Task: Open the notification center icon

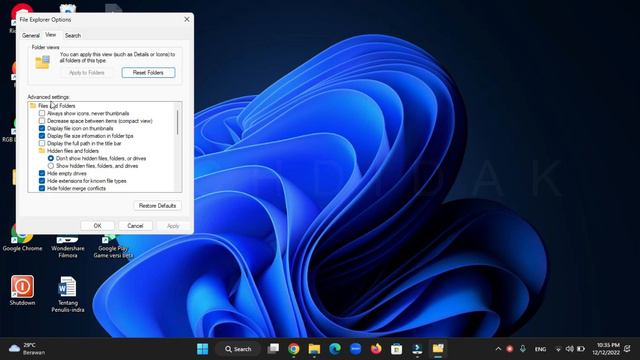Action: click(x=627, y=349)
